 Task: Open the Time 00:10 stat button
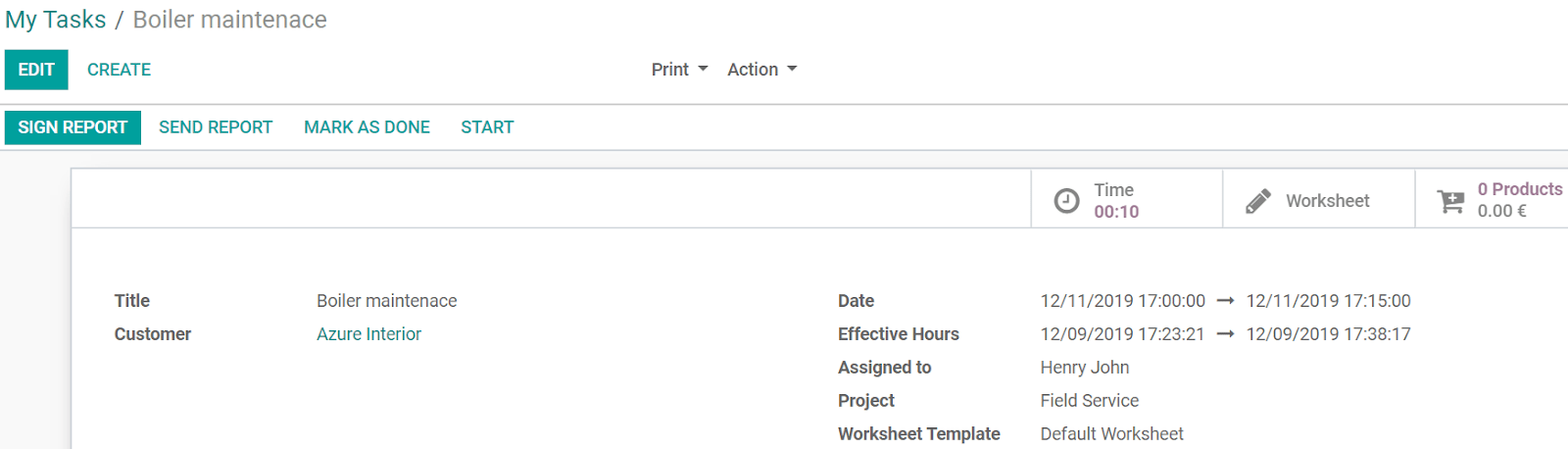point(1127,199)
